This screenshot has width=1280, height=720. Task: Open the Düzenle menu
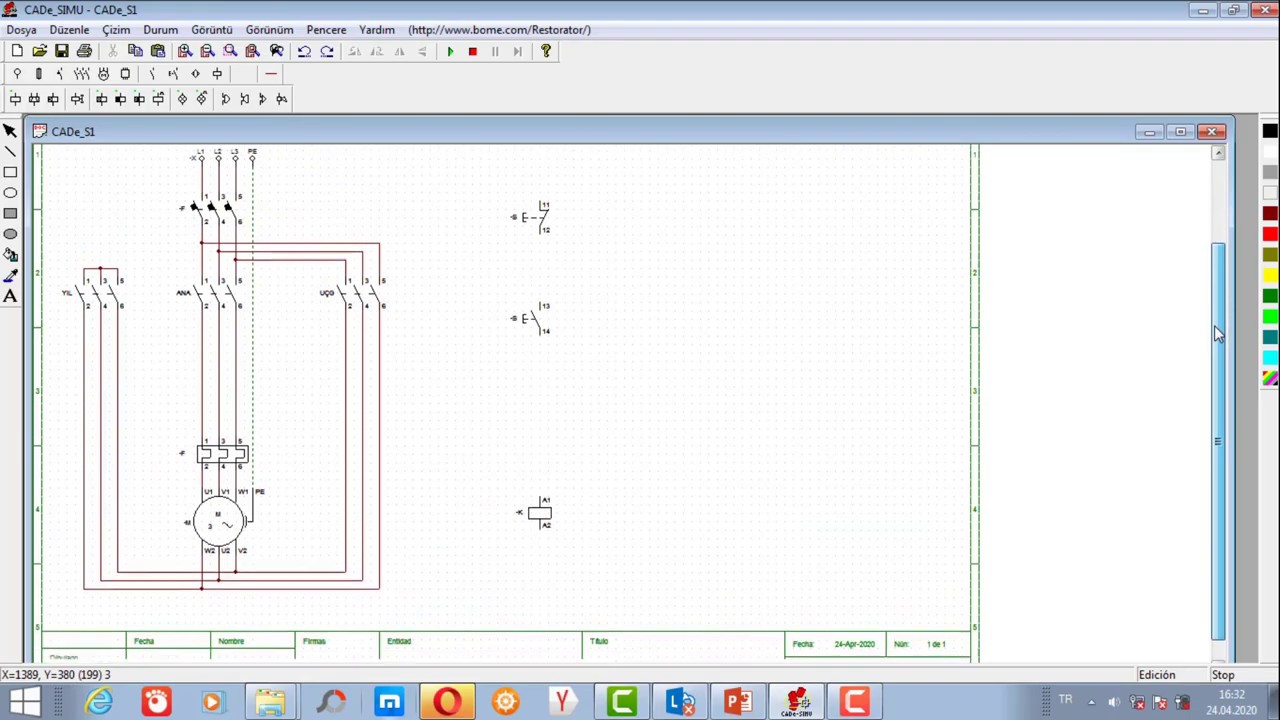tap(70, 30)
